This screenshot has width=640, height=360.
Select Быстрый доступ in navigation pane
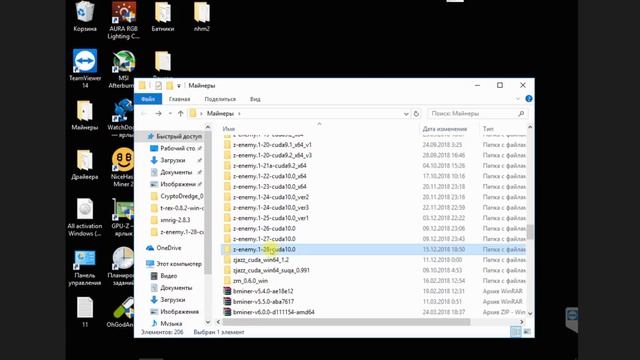[x=174, y=136]
